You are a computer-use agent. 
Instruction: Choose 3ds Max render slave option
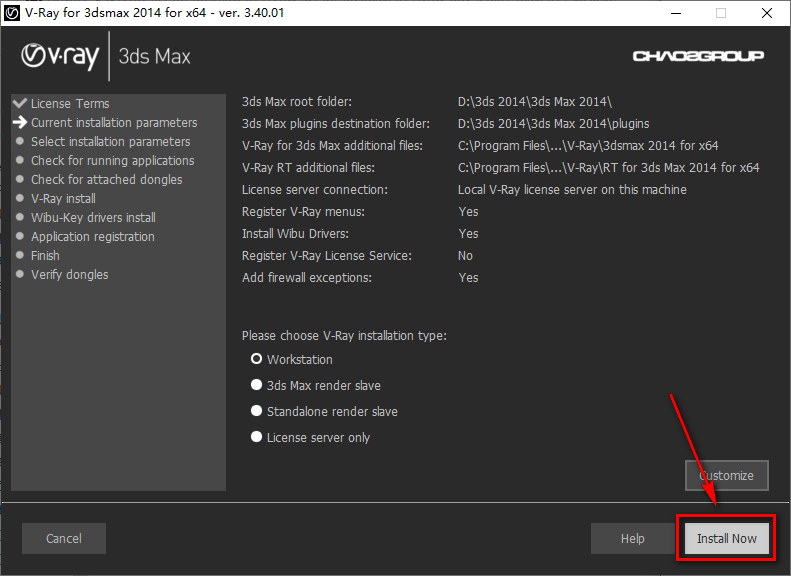(257, 385)
